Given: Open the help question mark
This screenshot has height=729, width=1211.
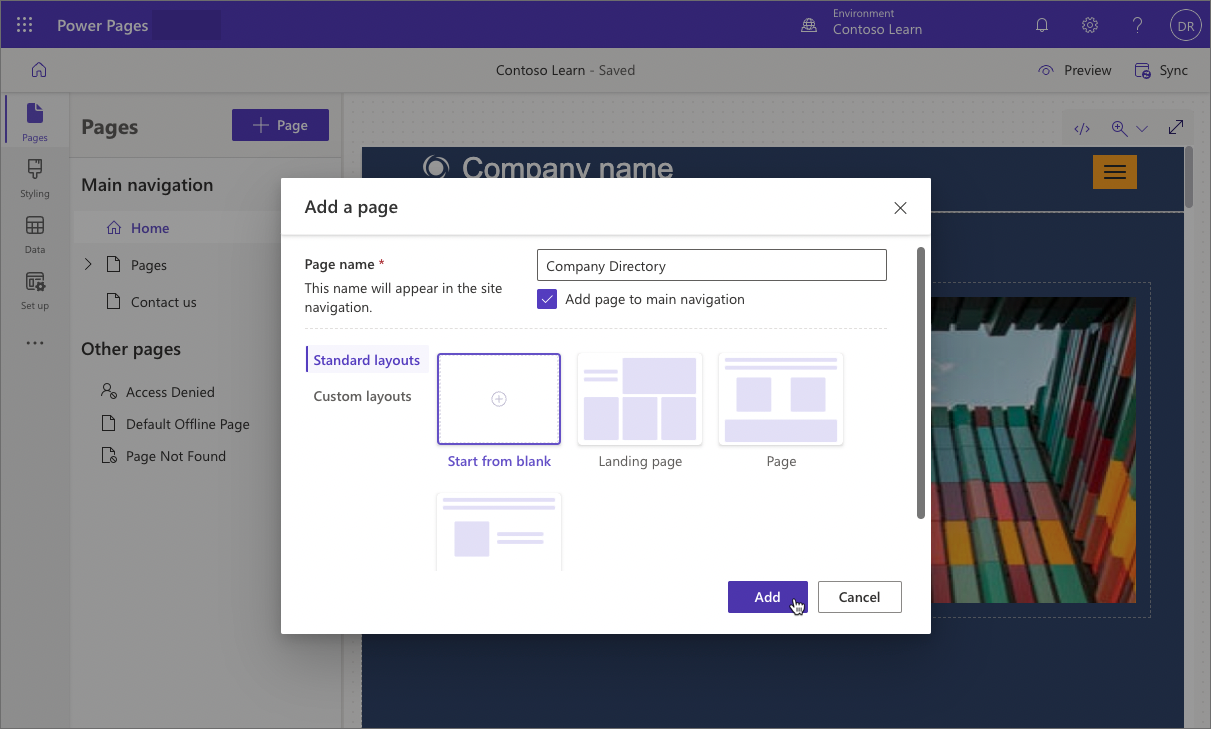Looking at the screenshot, I should coord(1137,25).
